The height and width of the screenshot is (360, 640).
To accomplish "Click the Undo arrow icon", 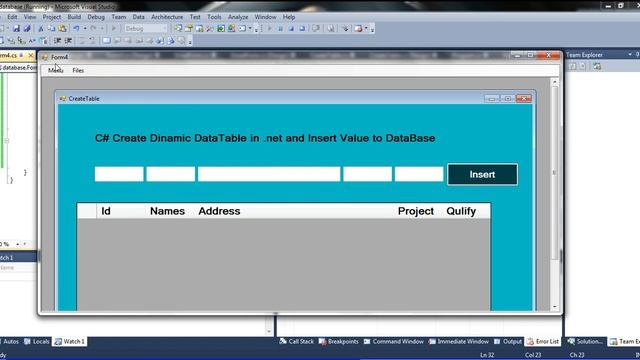I will point(76,29).
